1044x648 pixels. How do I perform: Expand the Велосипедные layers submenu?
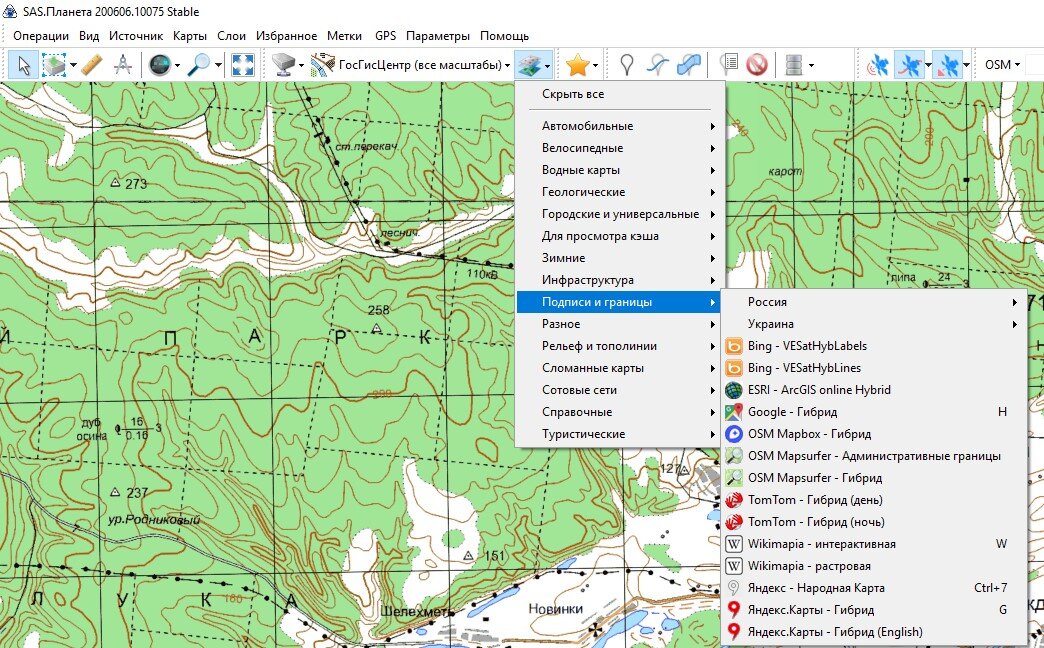point(619,148)
